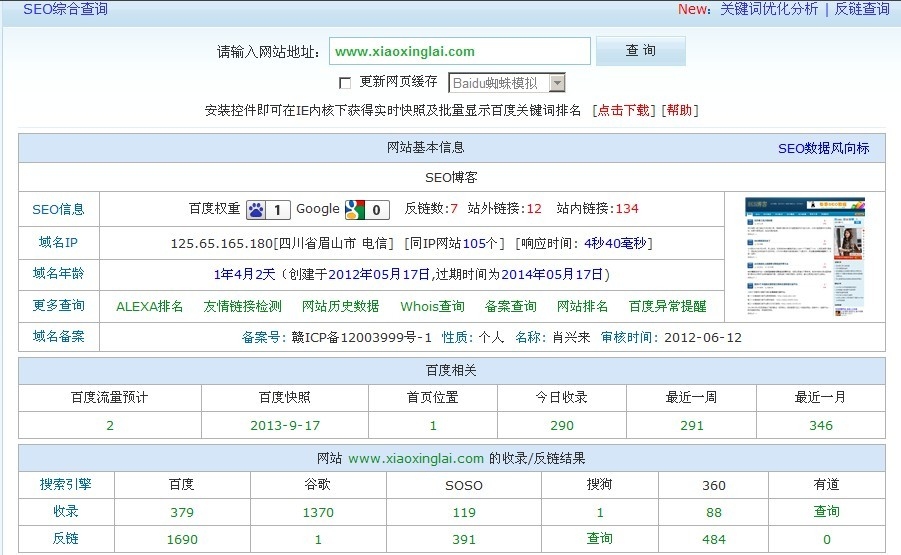Click the SEO信息 row label
Viewport: 901px width, 555px height.
pyautogui.click(x=58, y=209)
